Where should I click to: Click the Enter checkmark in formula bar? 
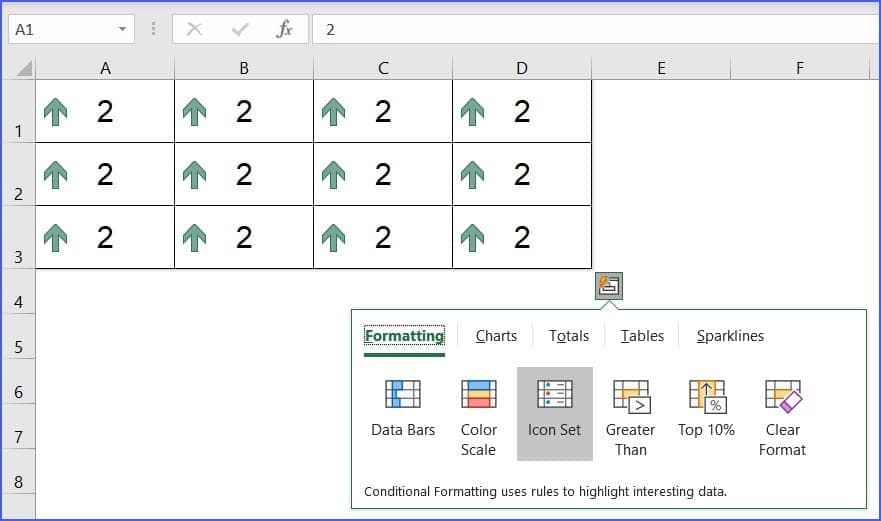(240, 29)
